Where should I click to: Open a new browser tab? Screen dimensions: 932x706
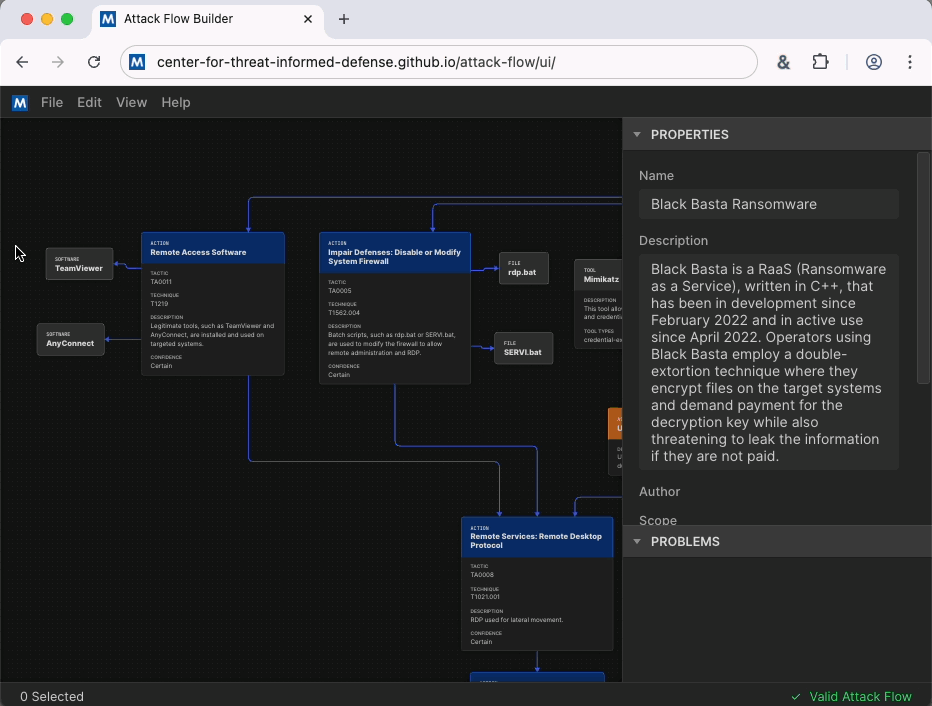click(344, 19)
